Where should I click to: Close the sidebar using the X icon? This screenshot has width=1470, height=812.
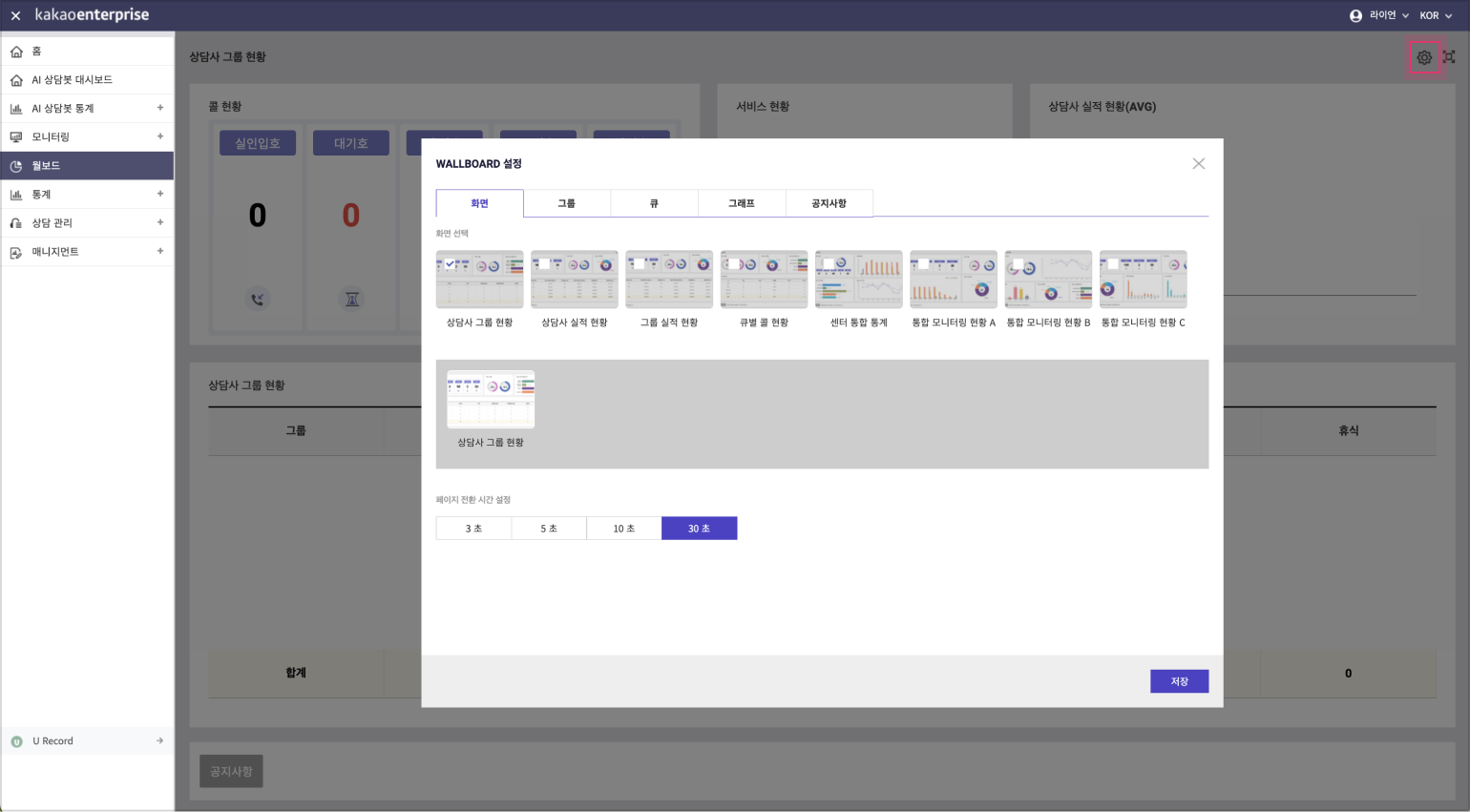(x=15, y=15)
